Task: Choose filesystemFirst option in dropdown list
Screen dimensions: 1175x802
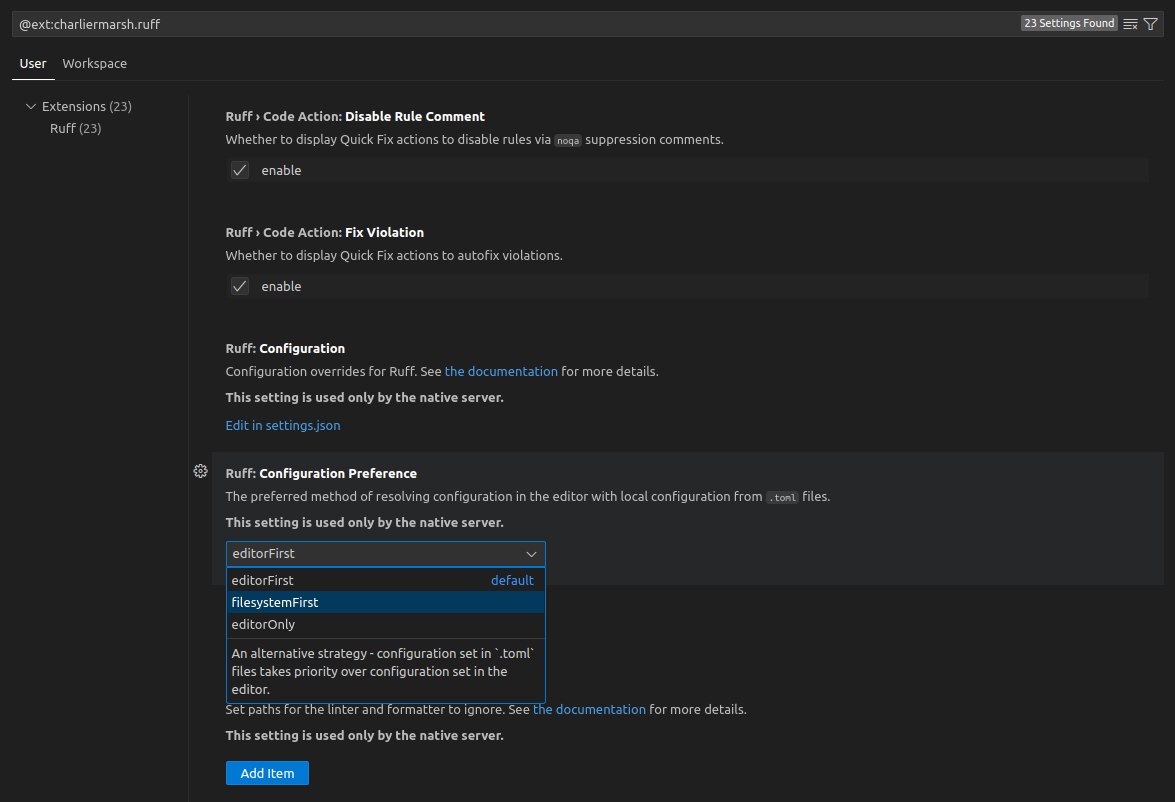Action: [x=386, y=602]
